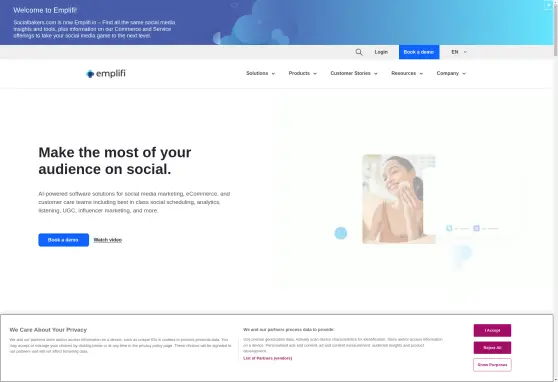Open the Watch video link

coord(107,240)
